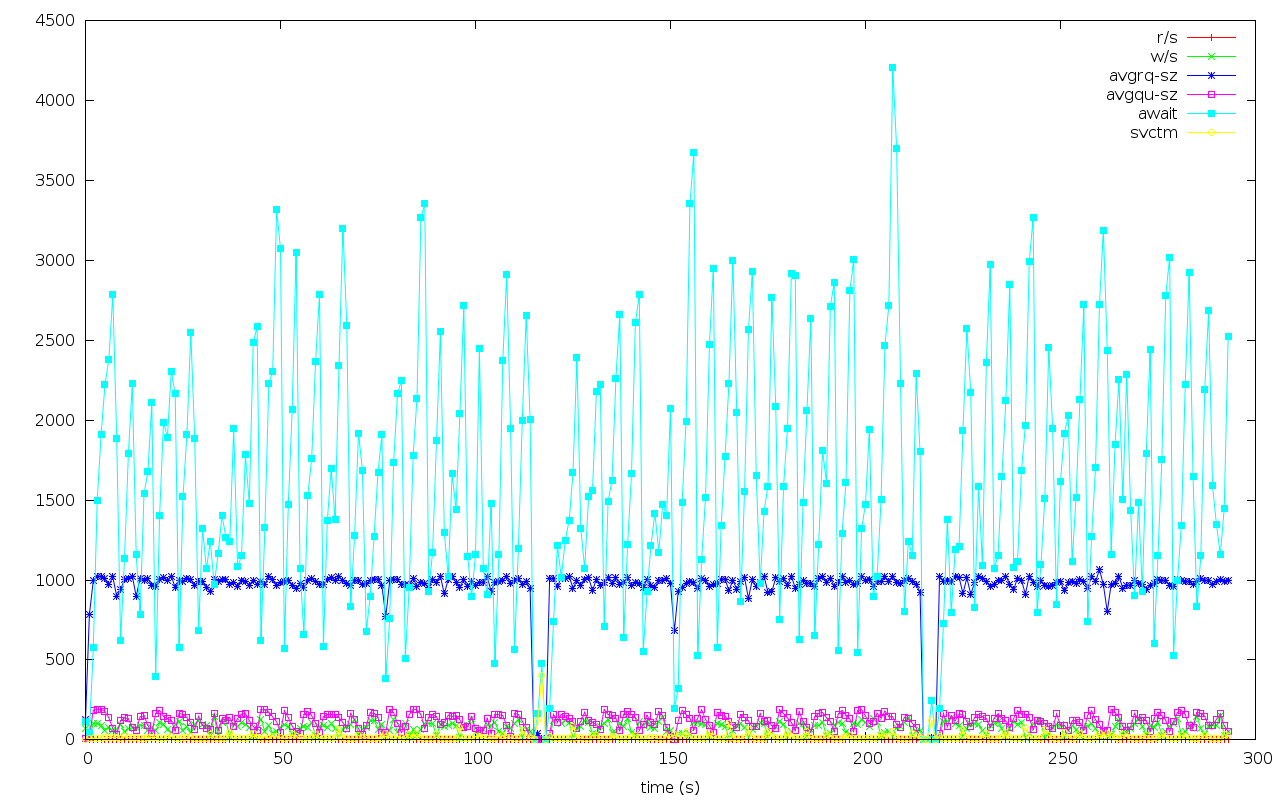Click the gray r/s legend line sample

pyautogui.click(x=1211, y=37)
